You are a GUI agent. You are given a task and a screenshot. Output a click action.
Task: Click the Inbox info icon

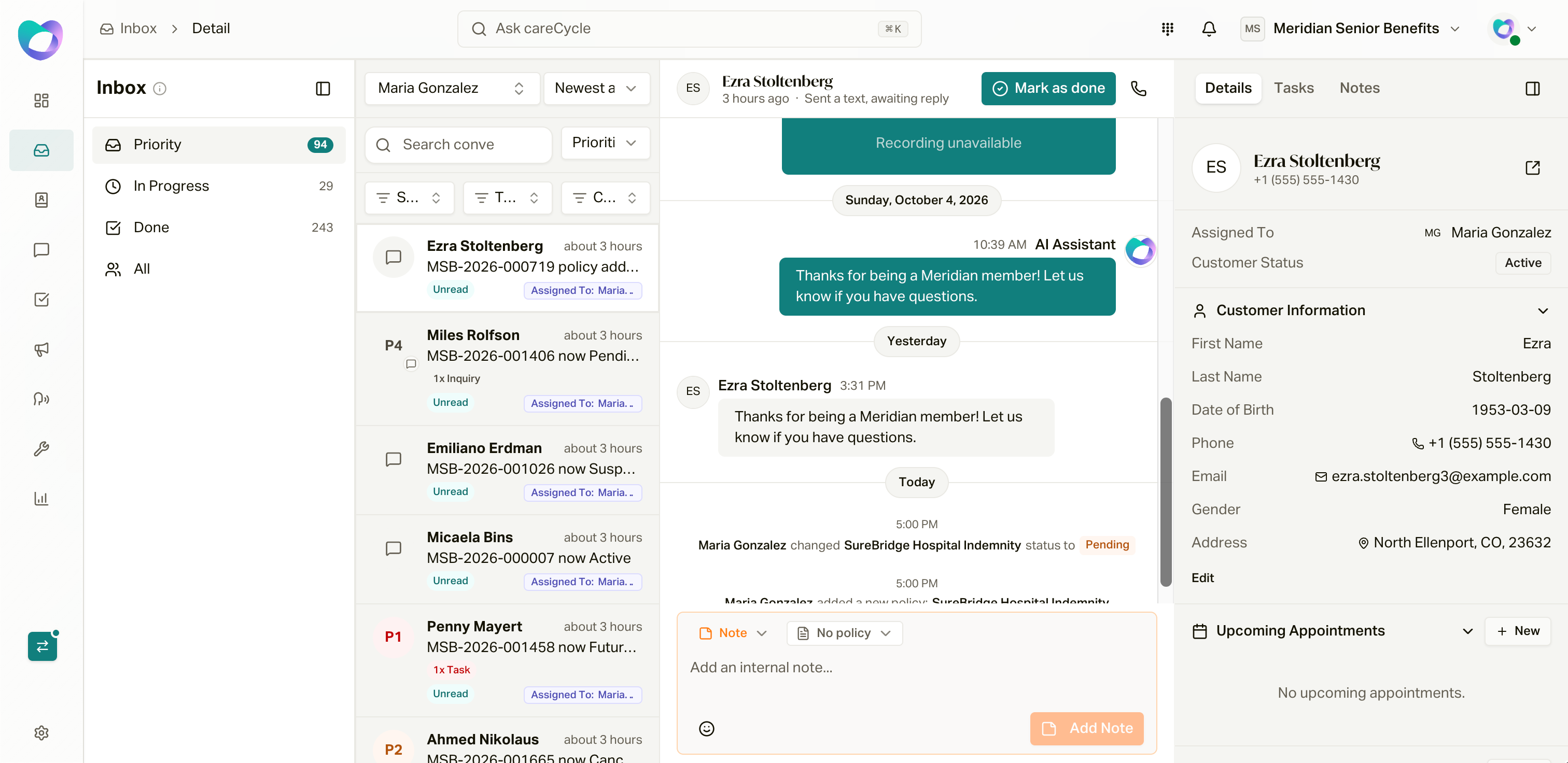coord(160,89)
